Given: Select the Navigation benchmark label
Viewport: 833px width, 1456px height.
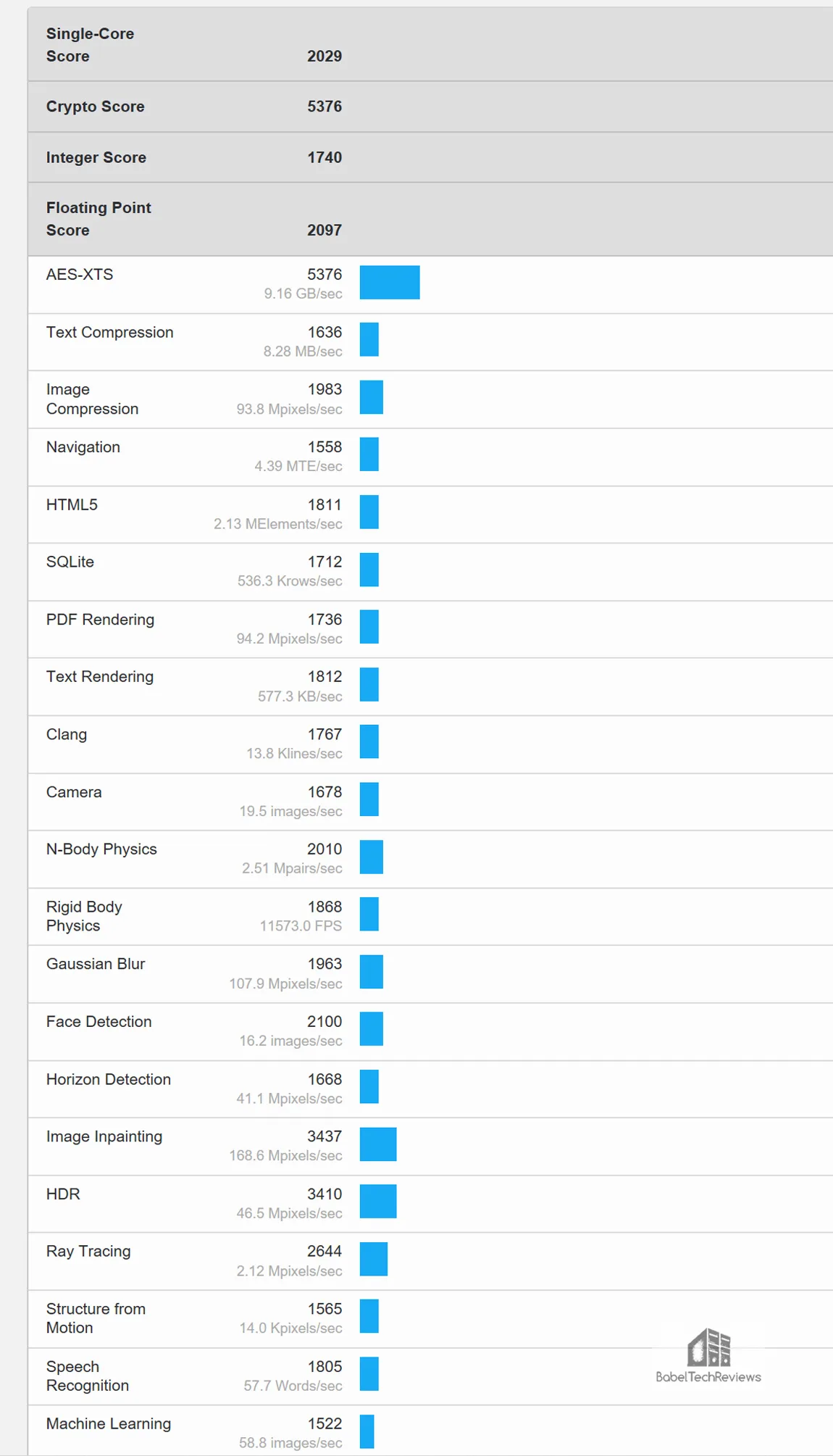Looking at the screenshot, I should point(83,447).
